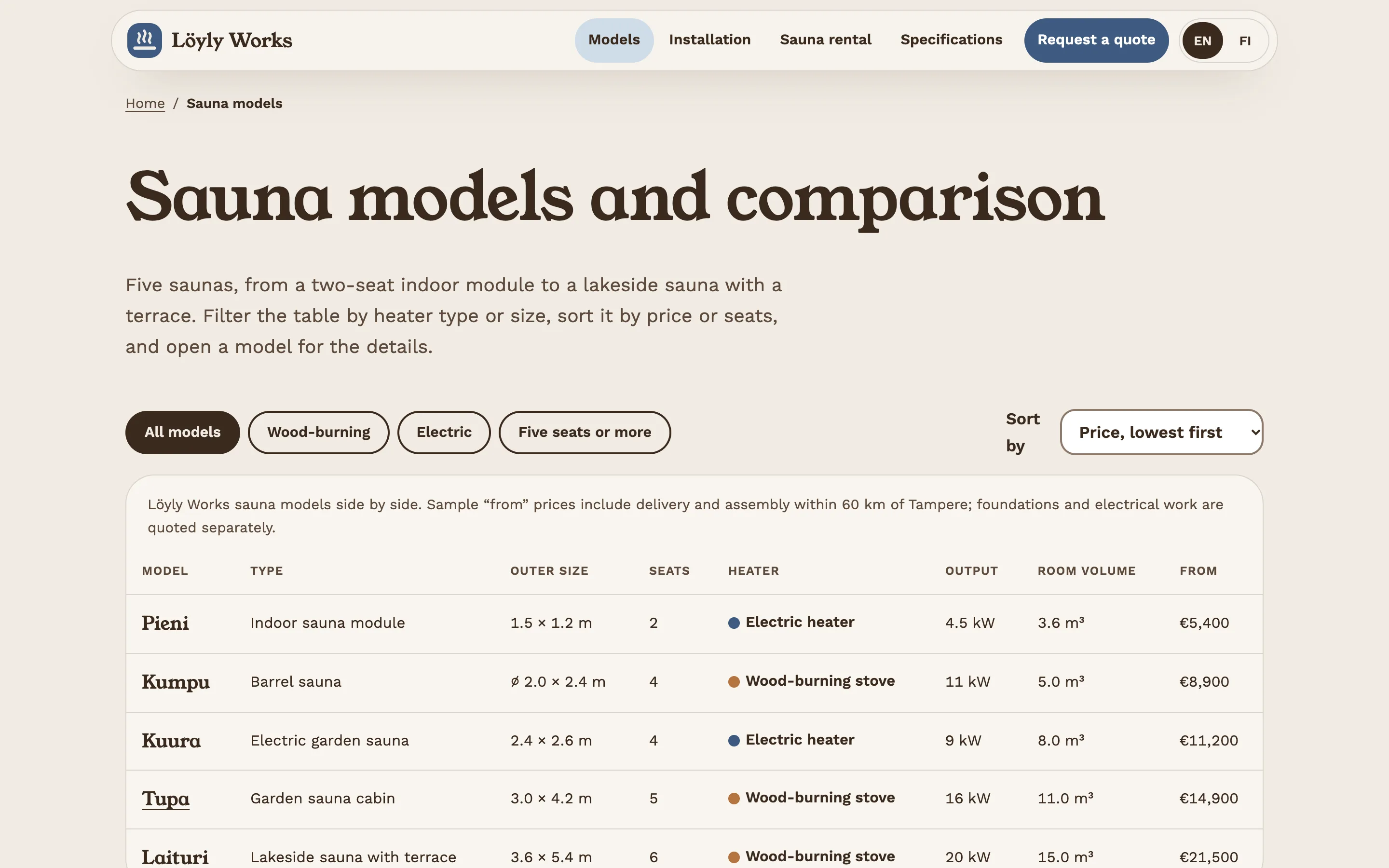
Task: Click Garden sauna cabin type cell
Action: click(323, 799)
